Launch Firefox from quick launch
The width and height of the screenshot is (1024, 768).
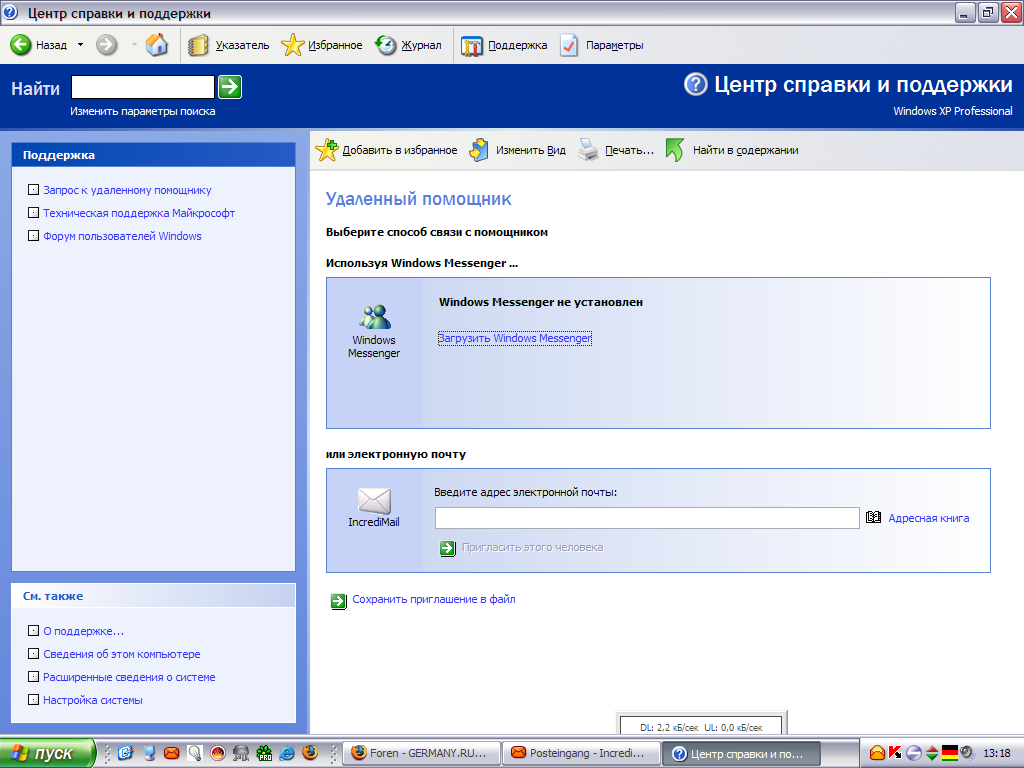click(x=310, y=752)
